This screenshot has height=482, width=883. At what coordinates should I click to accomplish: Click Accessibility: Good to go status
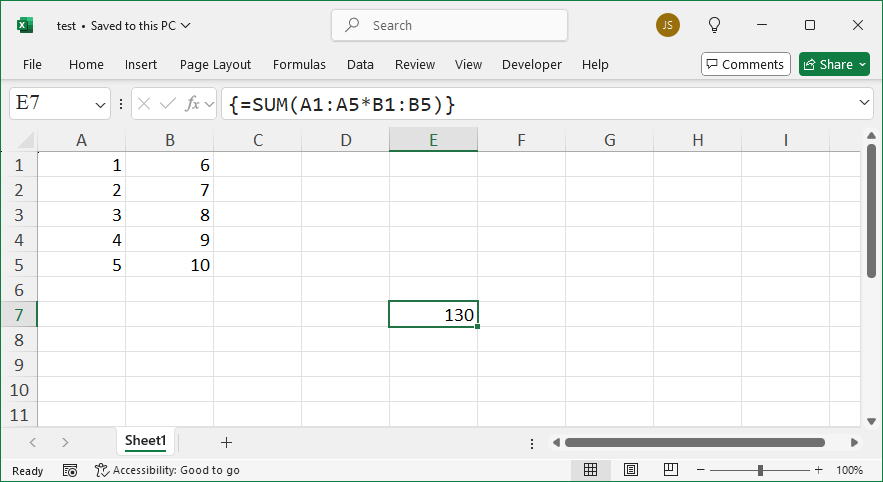(x=167, y=470)
